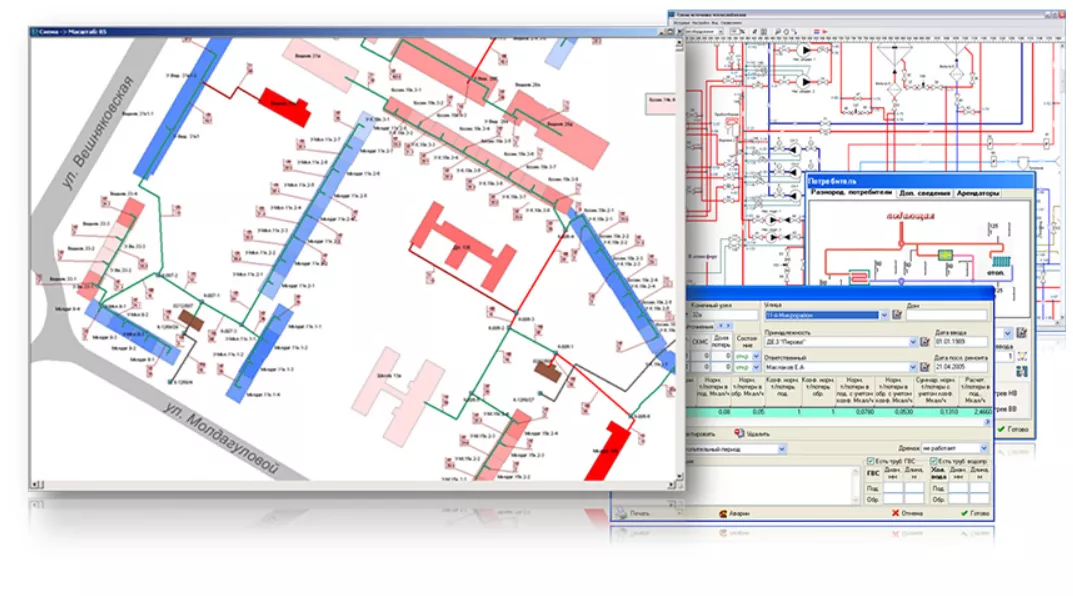Click the Дата посл. ремонта field '21.04.2005'
Viewport: 1073px width, 596px height.
tap(961, 367)
